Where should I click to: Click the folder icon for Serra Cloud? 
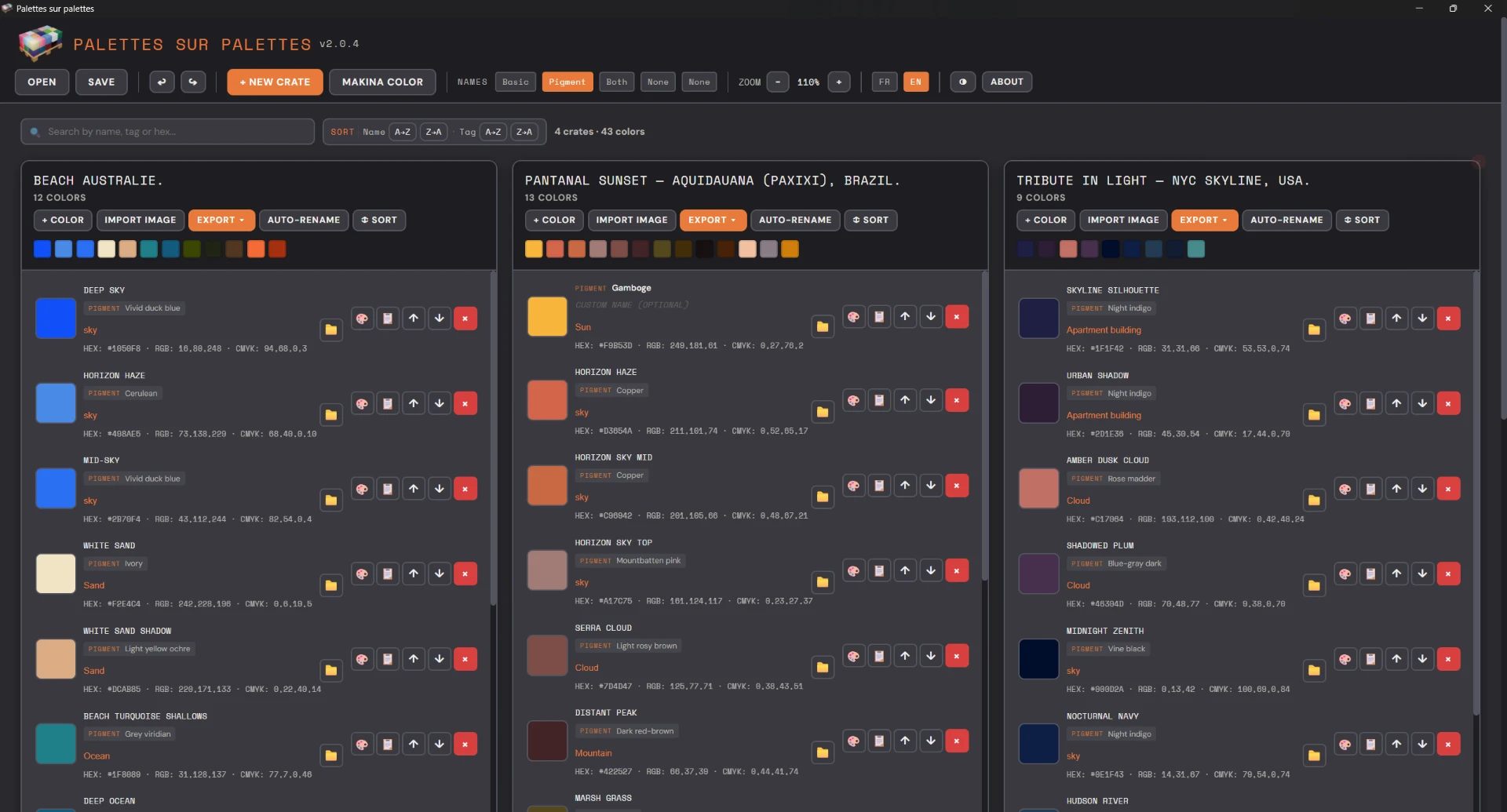[x=823, y=668]
